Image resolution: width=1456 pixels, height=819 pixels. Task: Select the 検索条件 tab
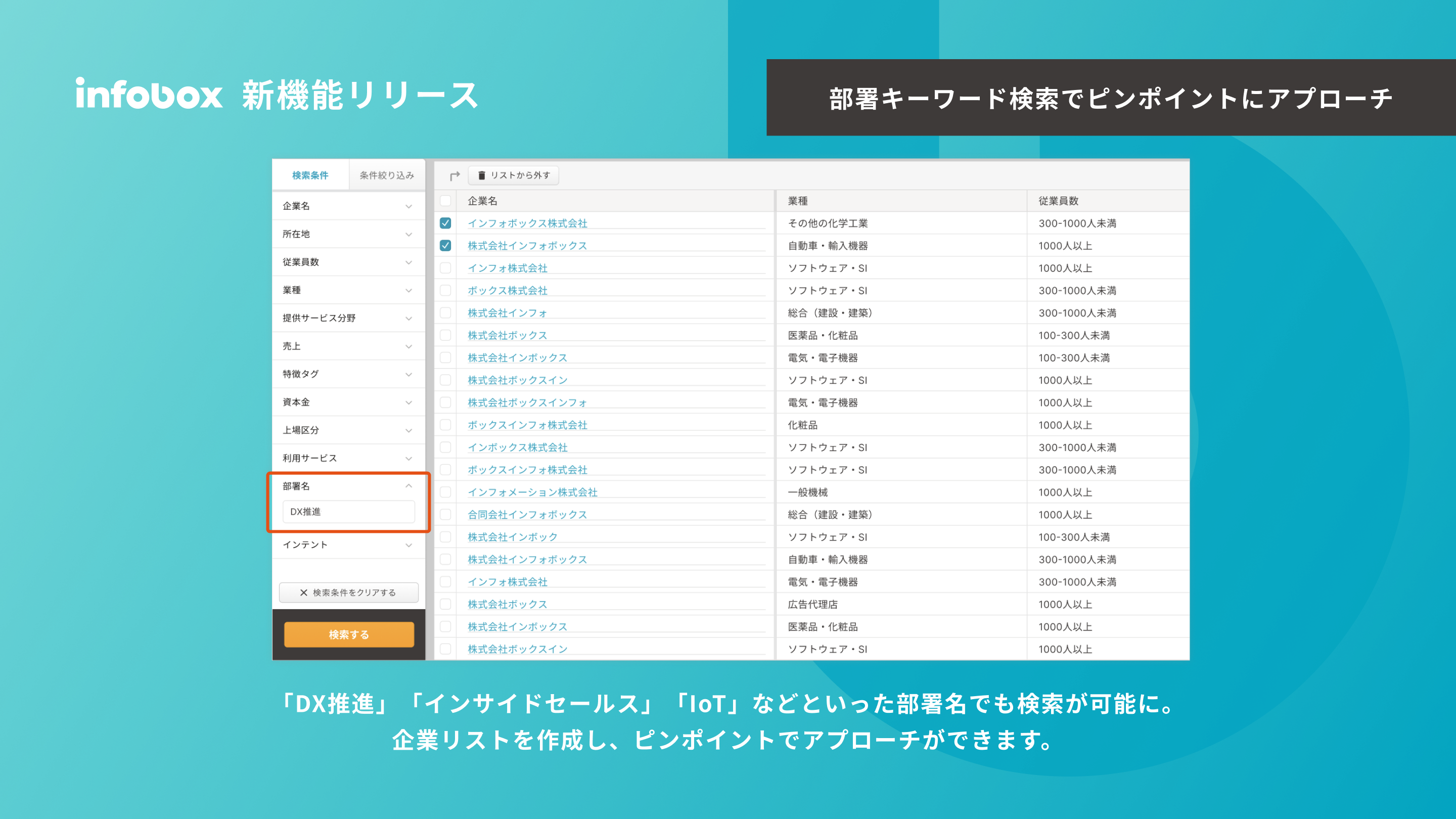310,175
